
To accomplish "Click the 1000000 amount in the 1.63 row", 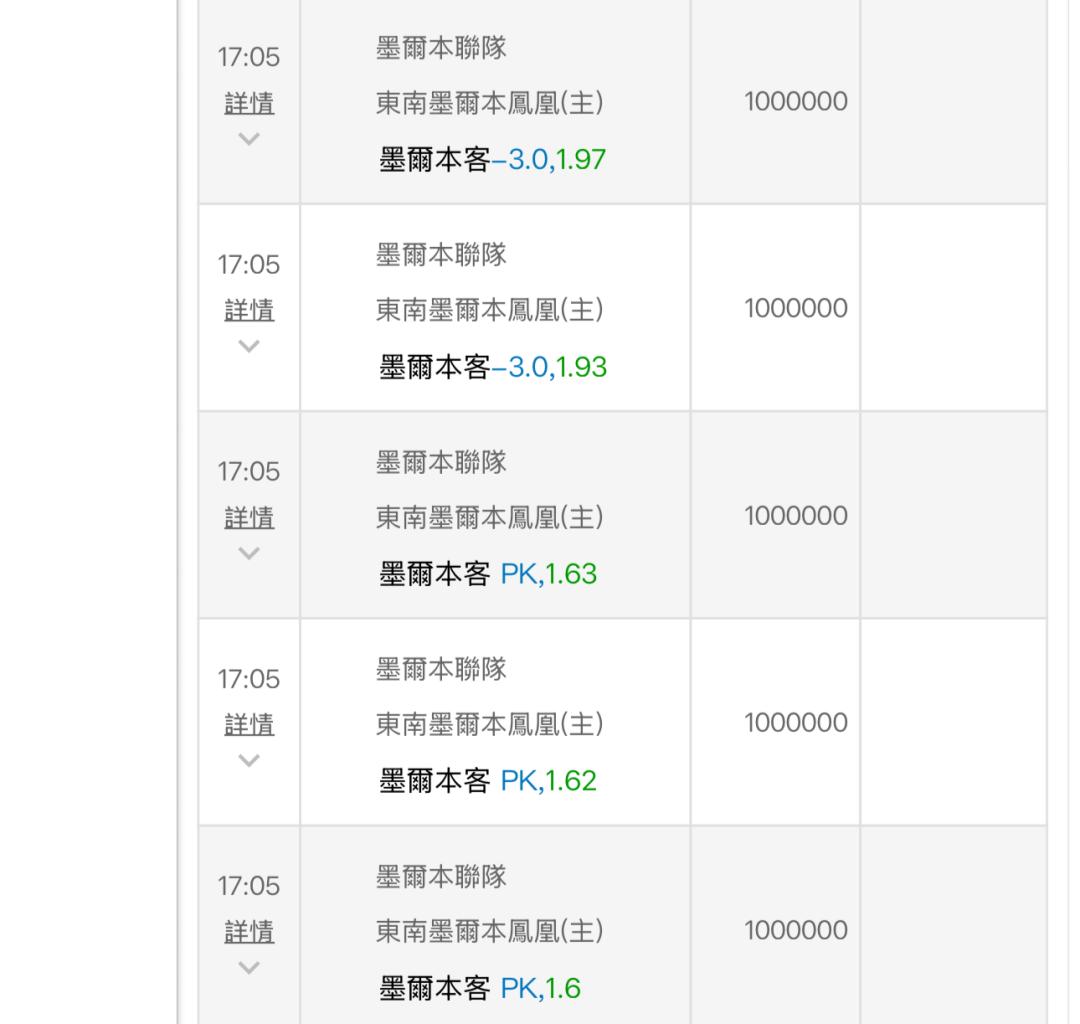I will coord(795,516).
